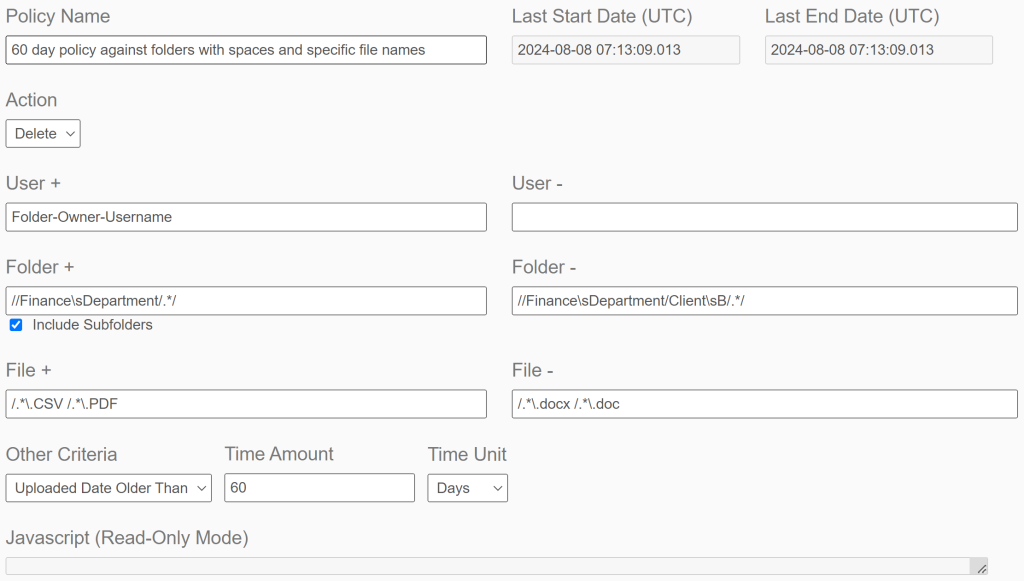Click the Javascript (Read-Only Mode) label
Image resolution: width=1024 pixels, height=581 pixels.
tap(127, 538)
